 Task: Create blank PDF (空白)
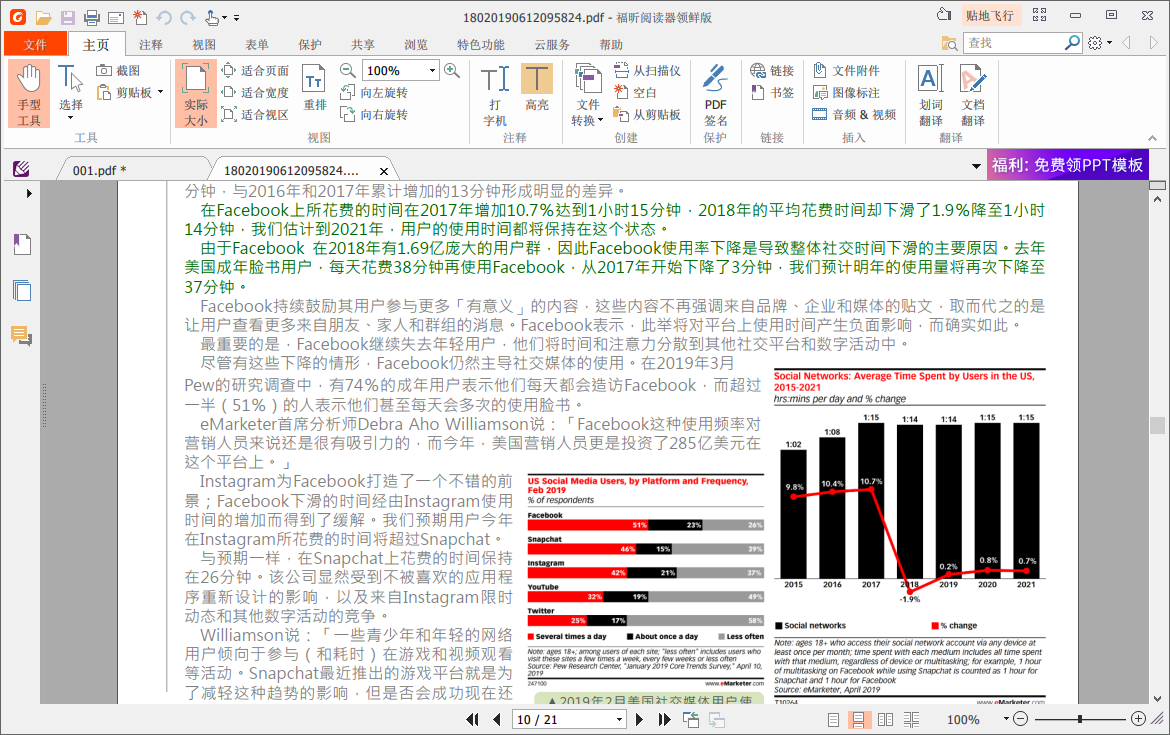(x=635, y=93)
